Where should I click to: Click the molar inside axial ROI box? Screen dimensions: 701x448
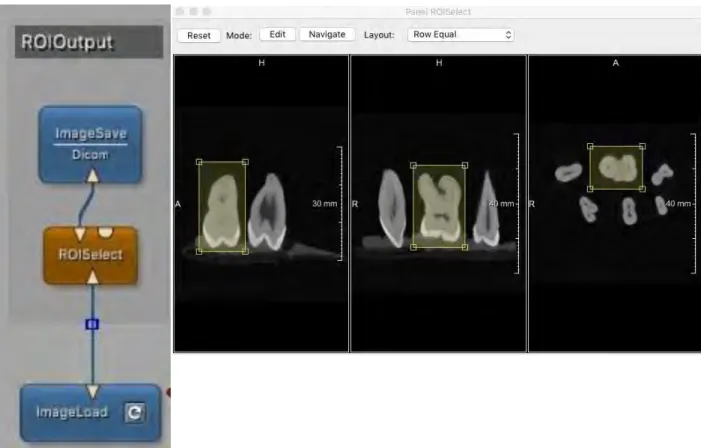[618, 167]
